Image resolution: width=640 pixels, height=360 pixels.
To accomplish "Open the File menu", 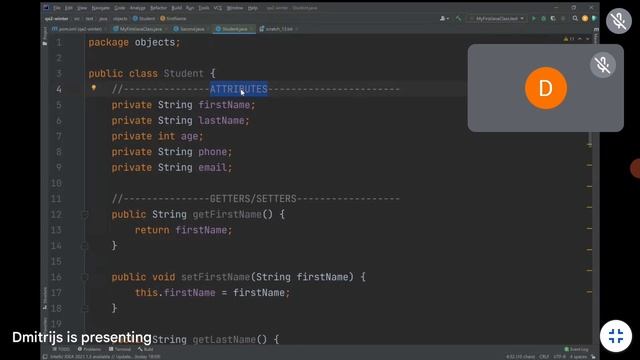I will [57, 8].
